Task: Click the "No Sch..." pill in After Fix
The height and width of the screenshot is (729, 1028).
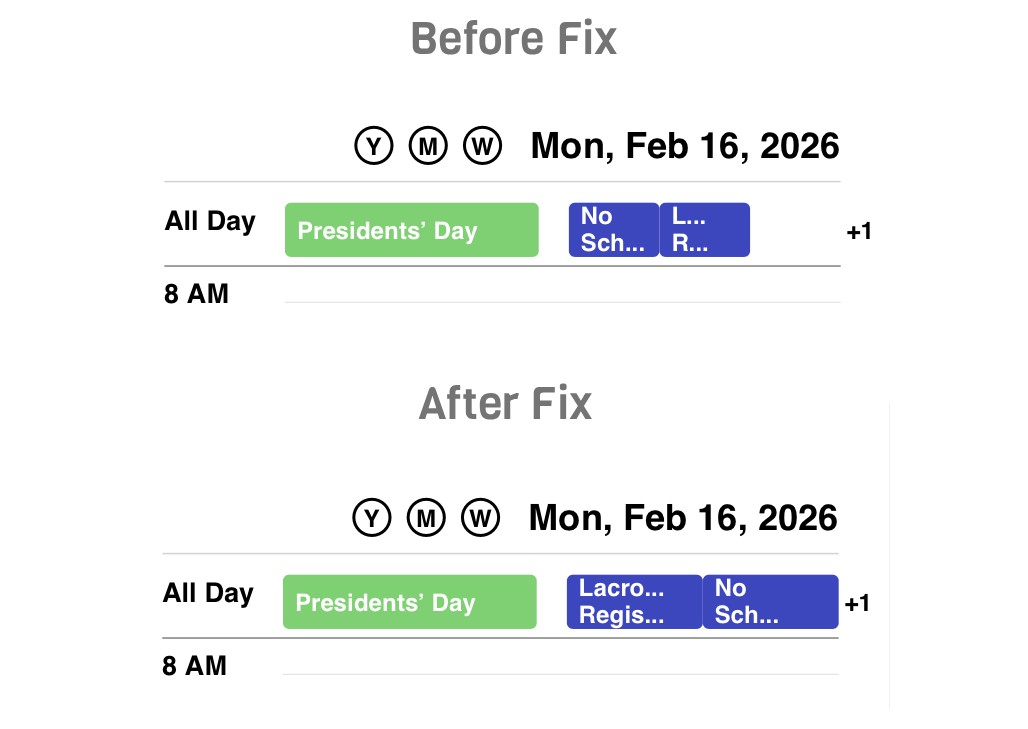Action: coord(770,601)
